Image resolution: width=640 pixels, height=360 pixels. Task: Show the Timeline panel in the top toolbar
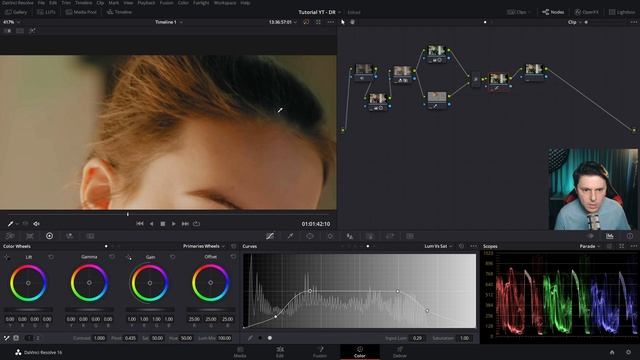(x=119, y=12)
